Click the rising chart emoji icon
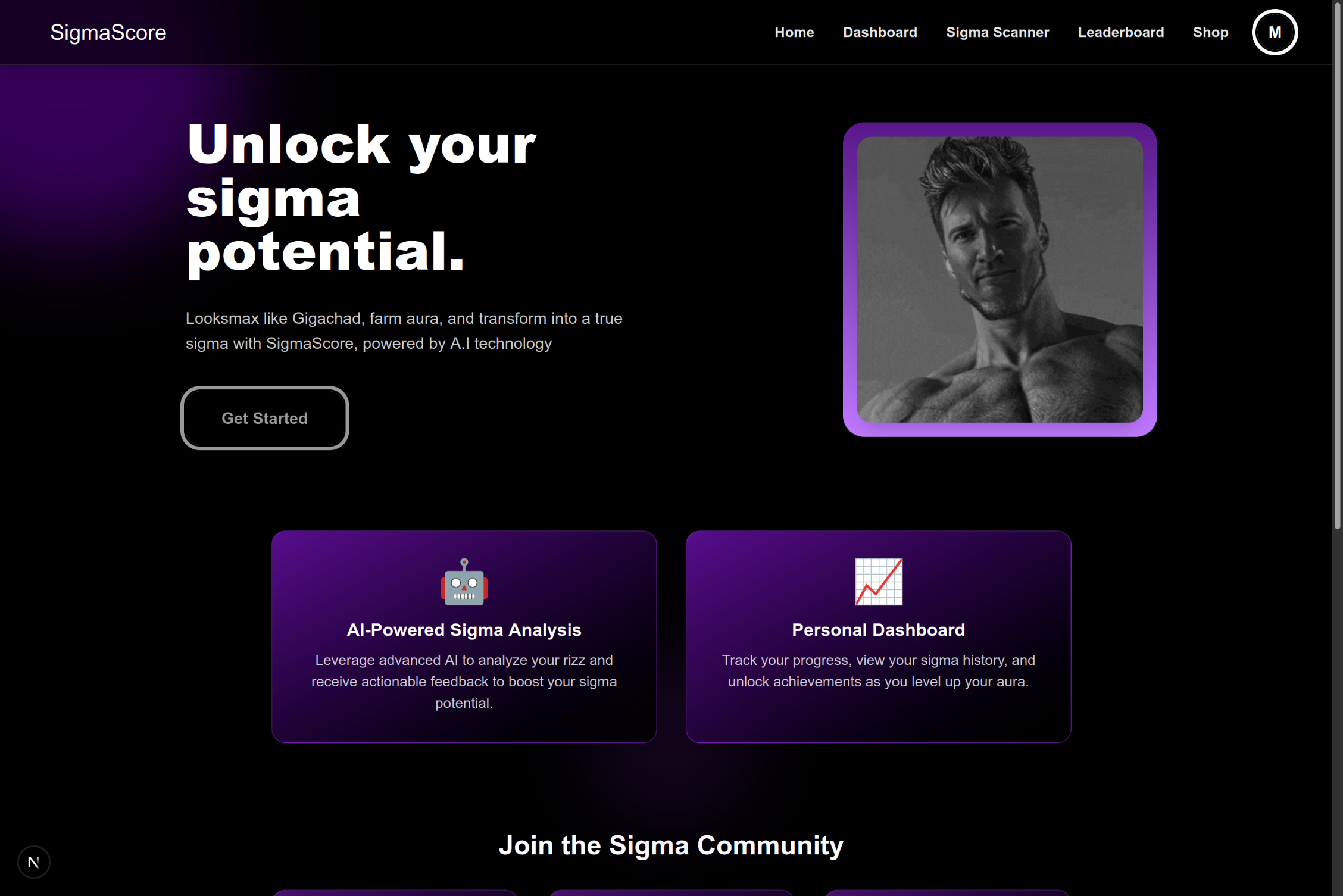 [x=878, y=582]
